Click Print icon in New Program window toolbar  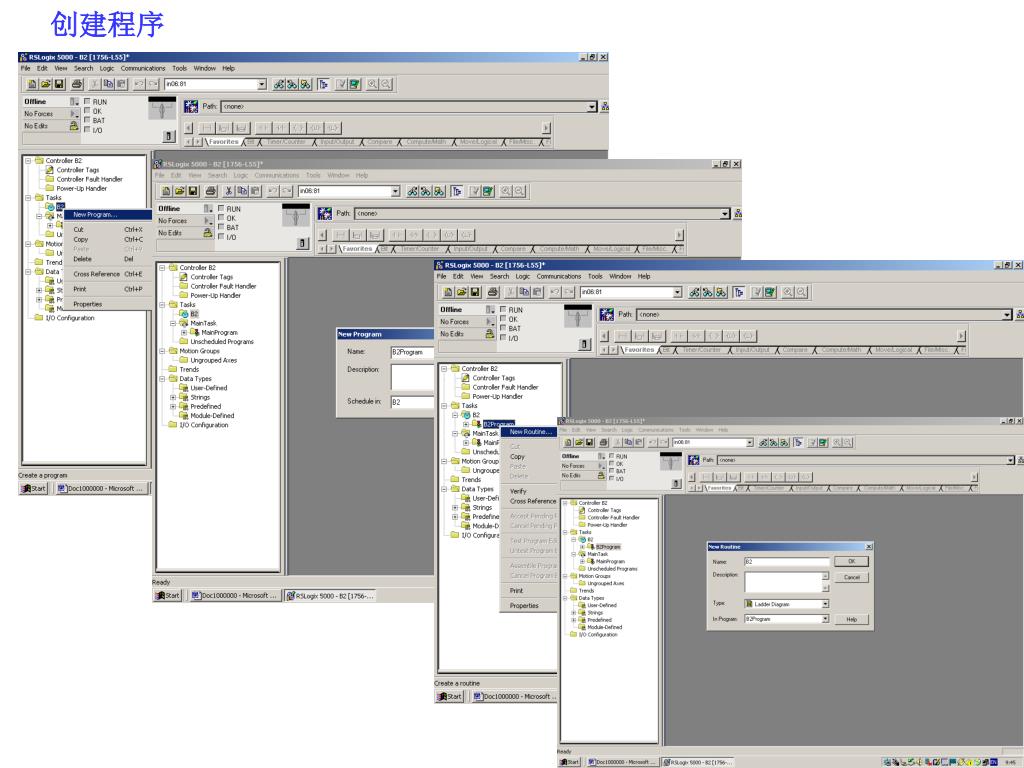[211, 191]
